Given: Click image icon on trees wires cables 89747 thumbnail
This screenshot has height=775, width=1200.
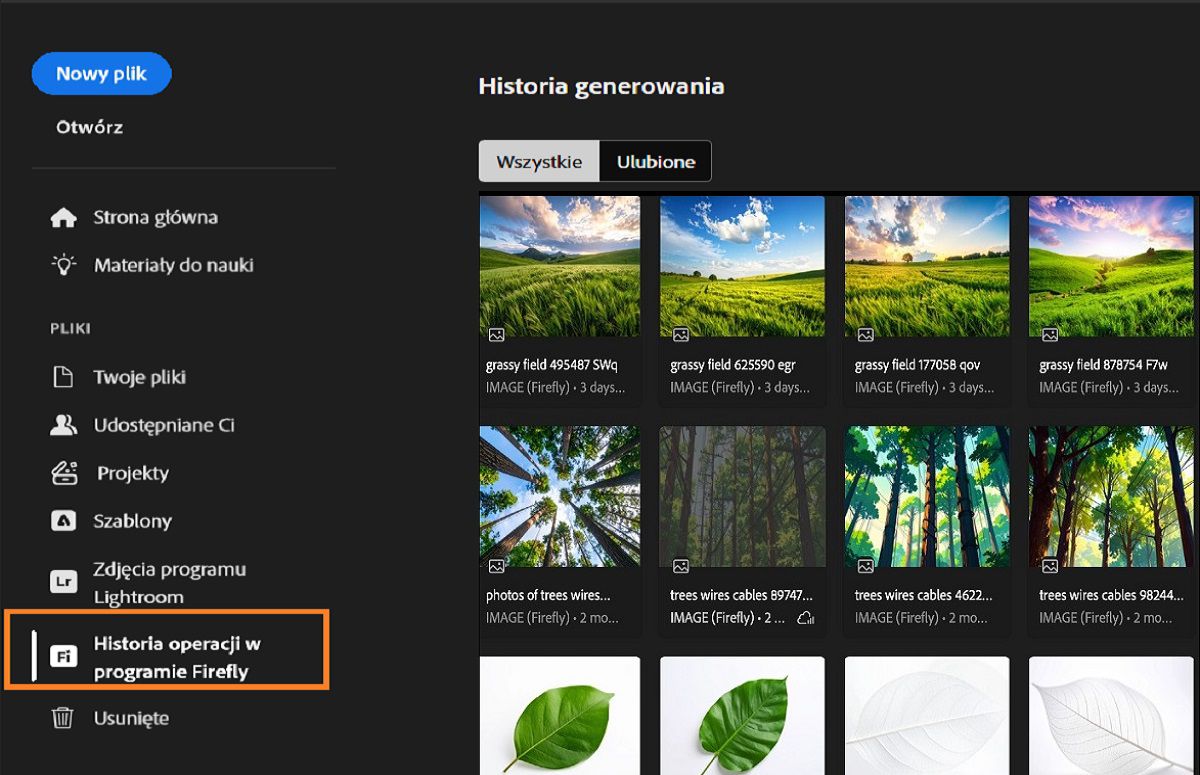Looking at the screenshot, I should pyautogui.click(x=681, y=566).
